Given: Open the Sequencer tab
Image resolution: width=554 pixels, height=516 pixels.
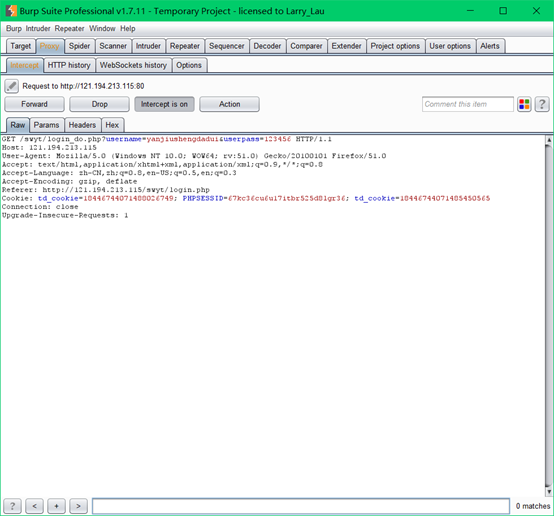Looking at the screenshot, I should coord(226,46).
